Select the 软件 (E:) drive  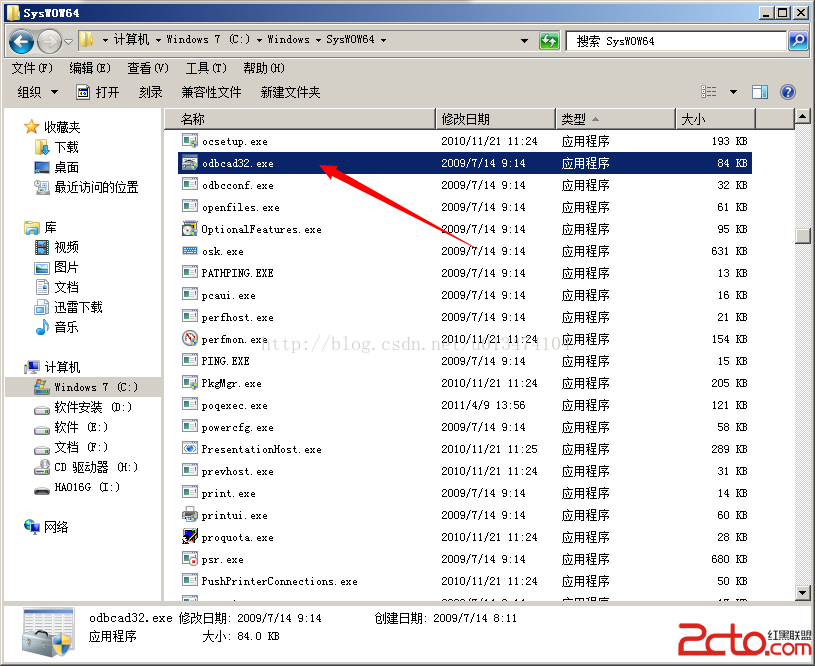click(71, 427)
